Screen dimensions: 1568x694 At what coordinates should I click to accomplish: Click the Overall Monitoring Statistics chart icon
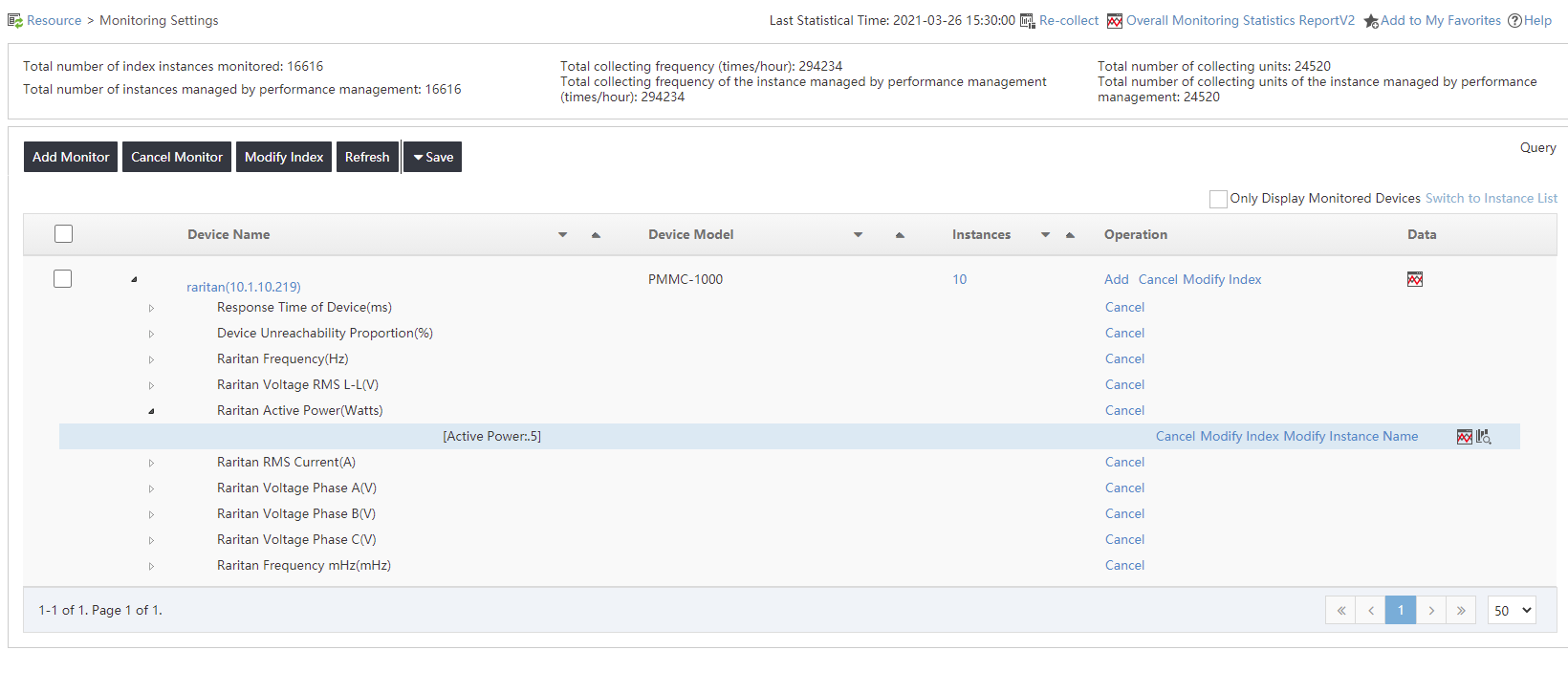(1115, 21)
